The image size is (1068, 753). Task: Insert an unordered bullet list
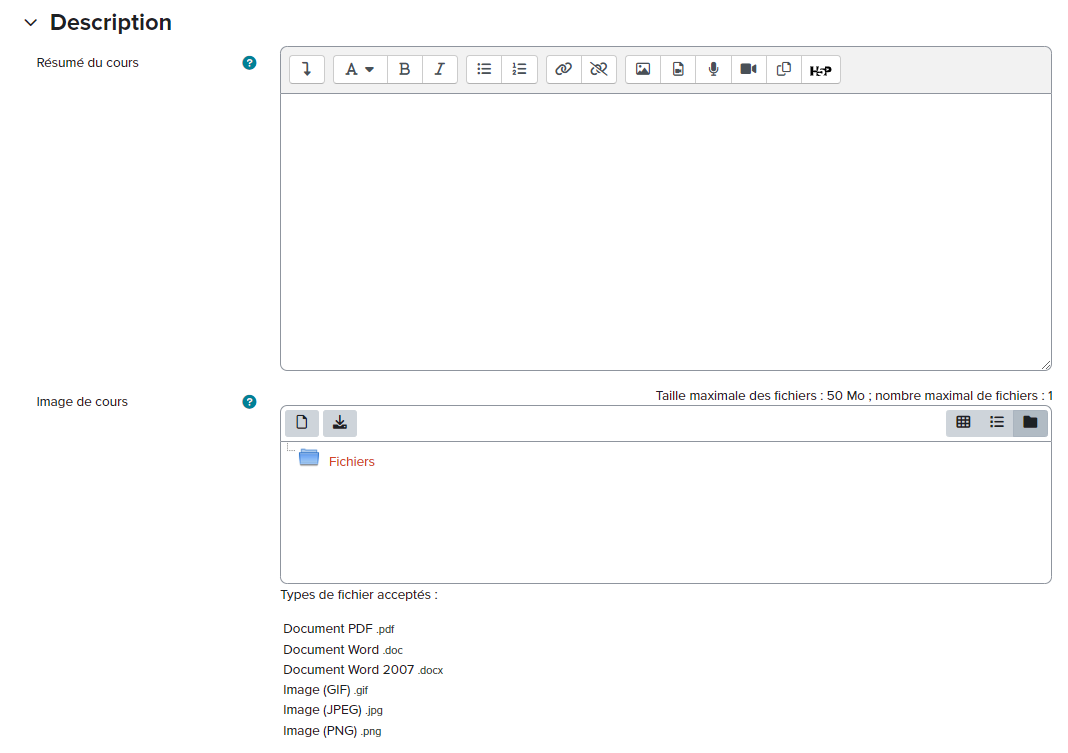(484, 70)
